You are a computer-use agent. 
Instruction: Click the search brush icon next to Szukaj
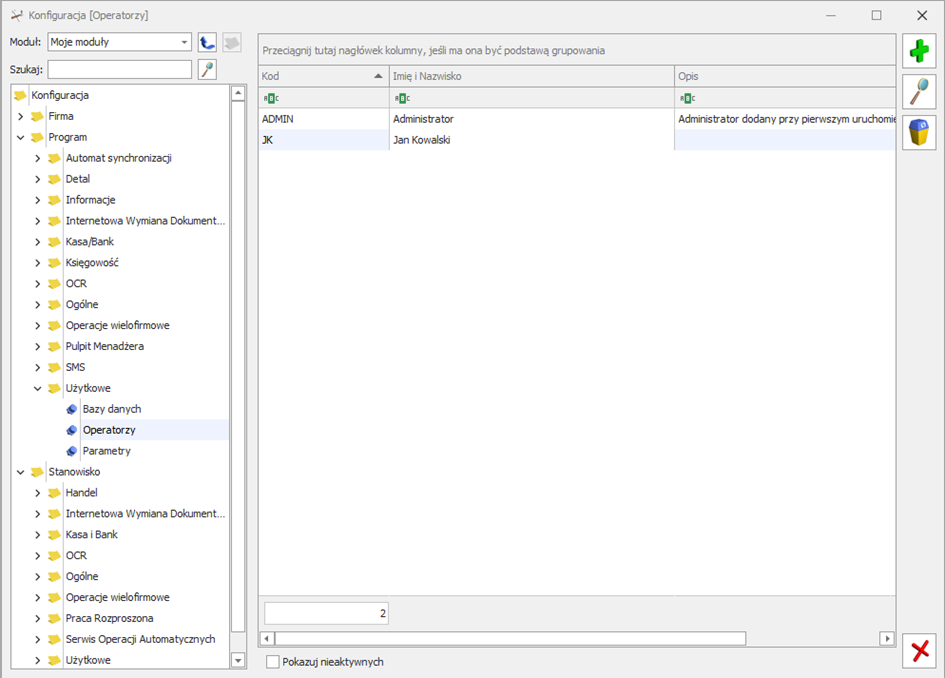(207, 69)
